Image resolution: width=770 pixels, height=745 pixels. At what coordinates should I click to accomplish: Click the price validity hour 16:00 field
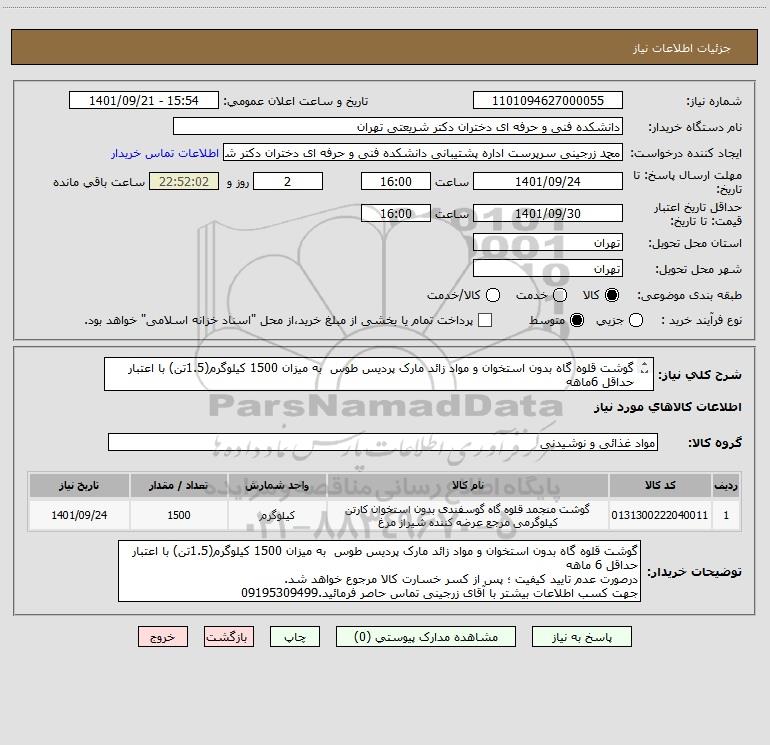[396, 213]
